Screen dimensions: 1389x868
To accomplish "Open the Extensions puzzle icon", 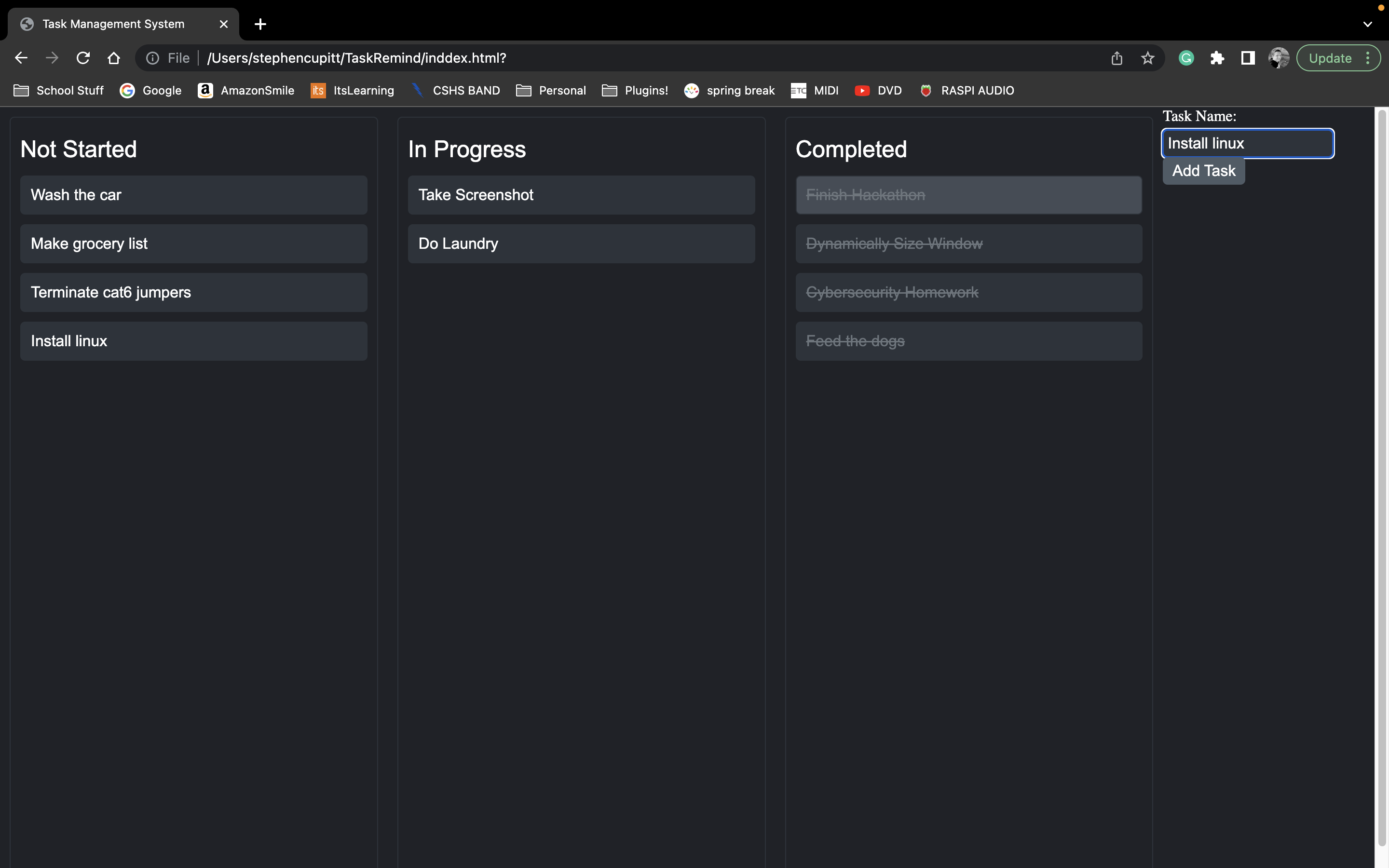I will click(1217, 58).
